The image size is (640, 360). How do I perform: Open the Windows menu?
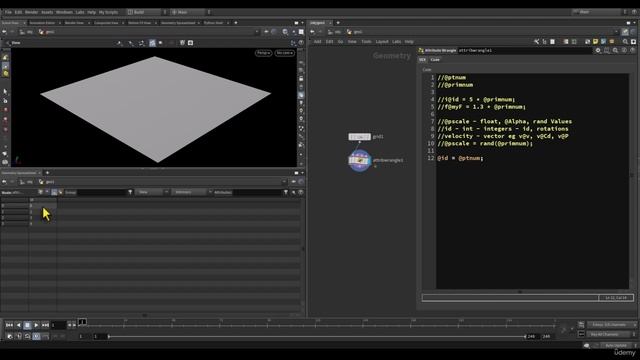tap(64, 12)
